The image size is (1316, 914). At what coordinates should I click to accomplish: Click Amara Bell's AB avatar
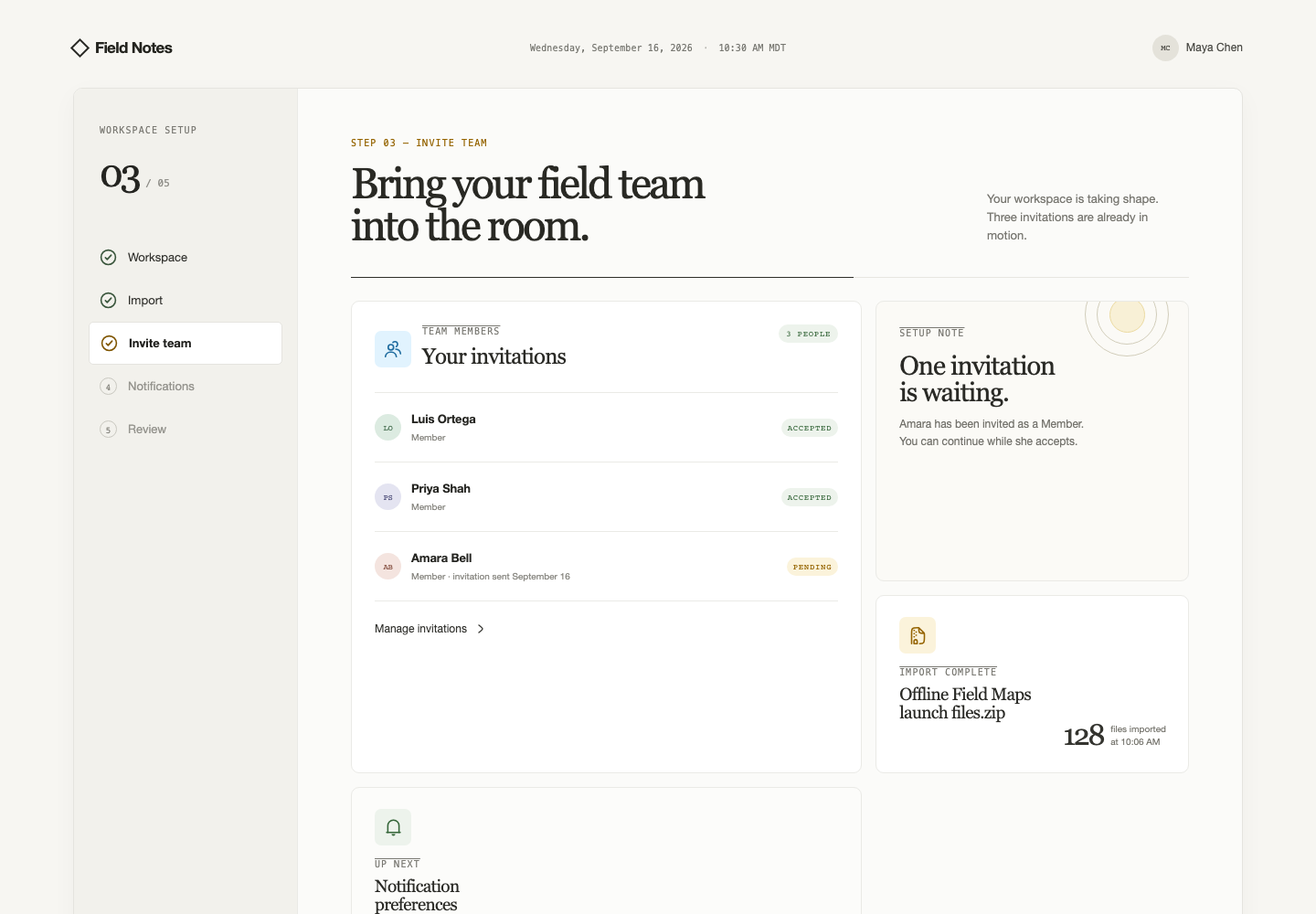pos(387,567)
